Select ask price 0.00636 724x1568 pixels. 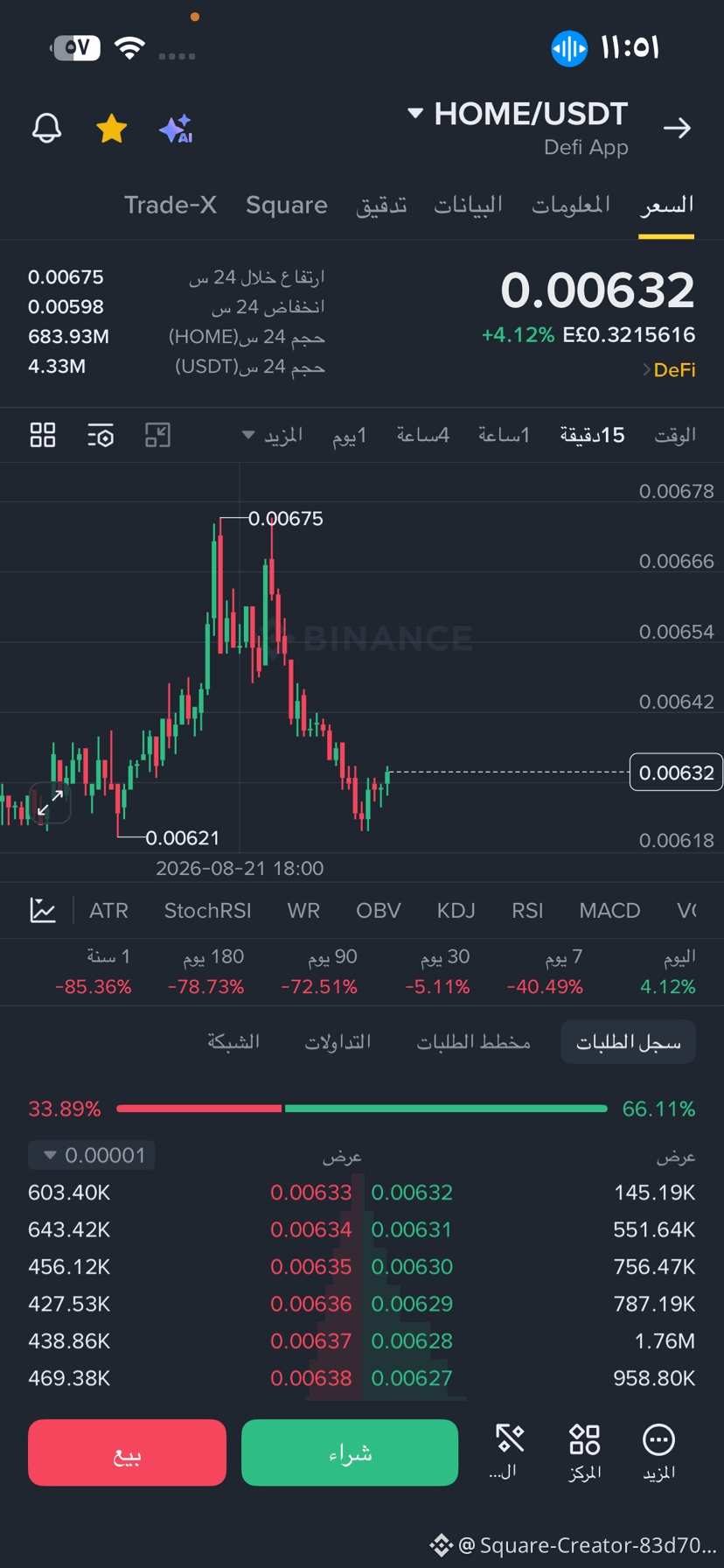pyautogui.click(x=310, y=1304)
